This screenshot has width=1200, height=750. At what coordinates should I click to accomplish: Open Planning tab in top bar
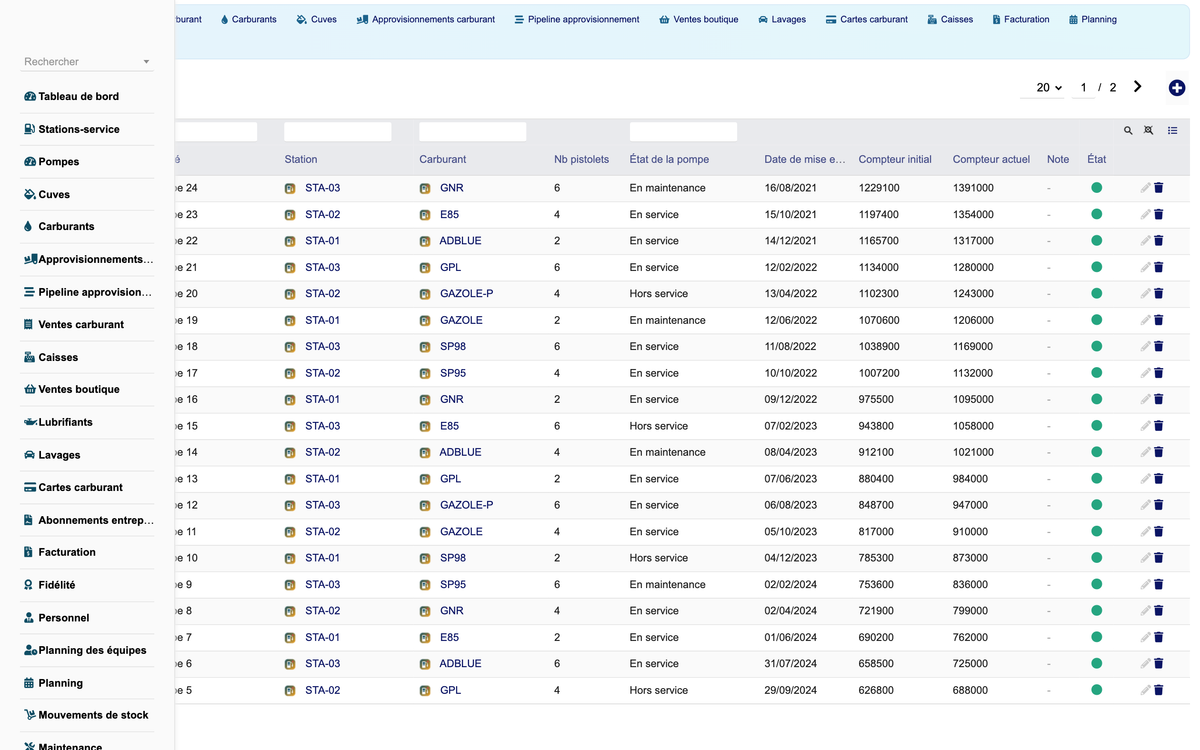1093,19
